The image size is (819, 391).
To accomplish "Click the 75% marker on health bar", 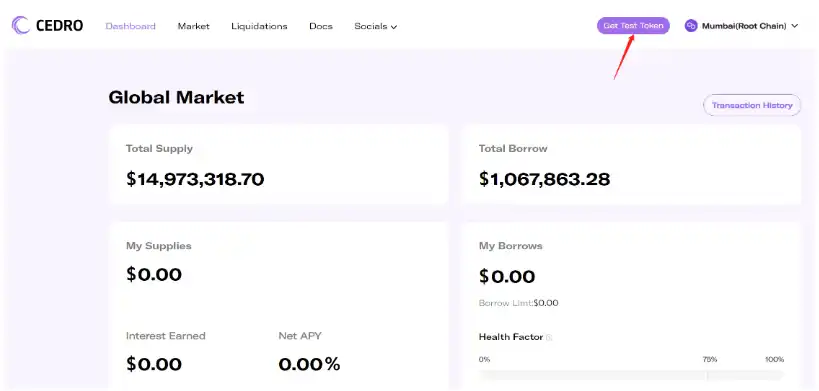I will click(x=710, y=360).
